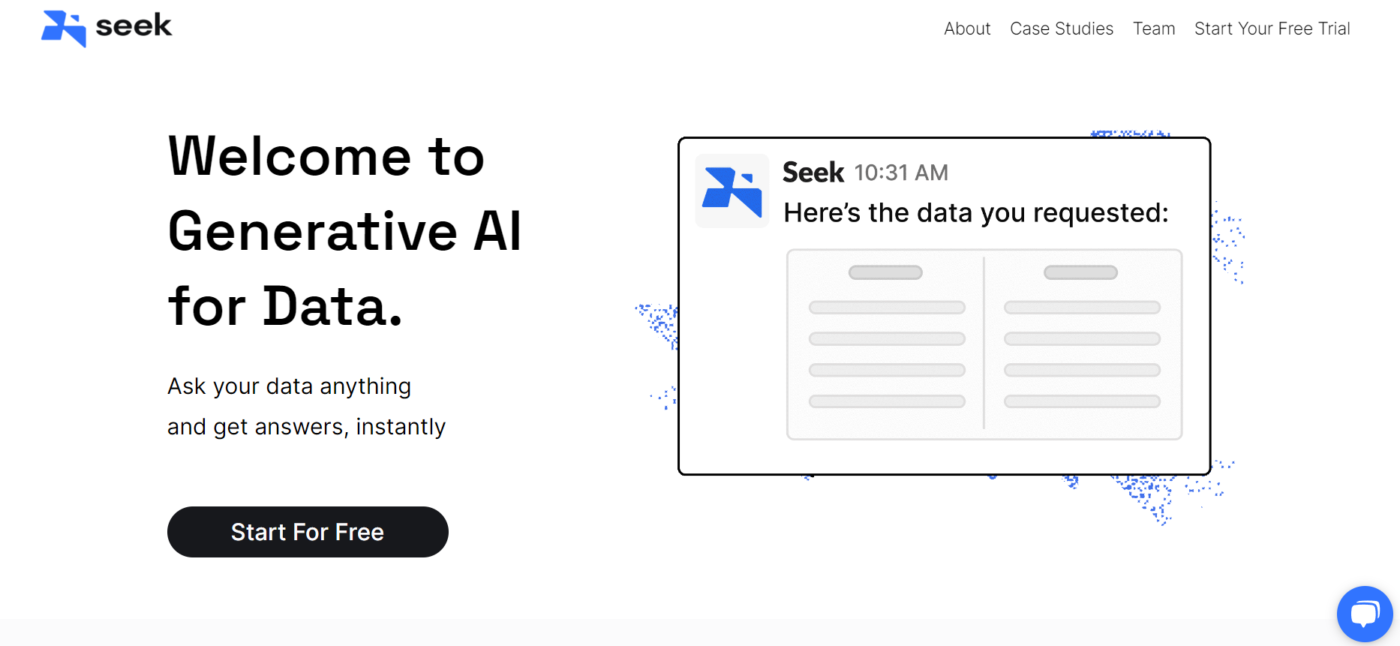Click the left column of the data table preview
This screenshot has width=1400, height=646.
click(886, 345)
